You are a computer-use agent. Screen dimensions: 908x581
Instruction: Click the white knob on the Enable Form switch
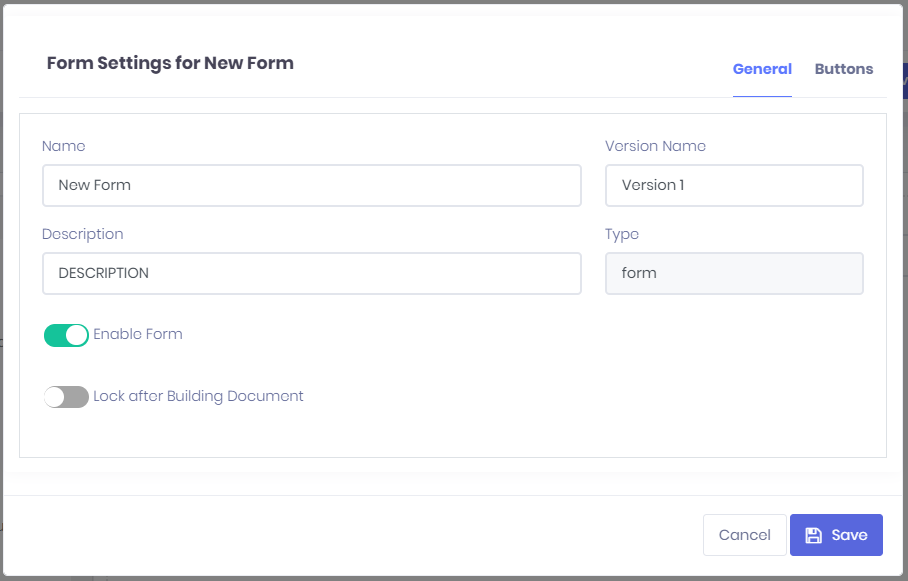pyautogui.click(x=77, y=335)
